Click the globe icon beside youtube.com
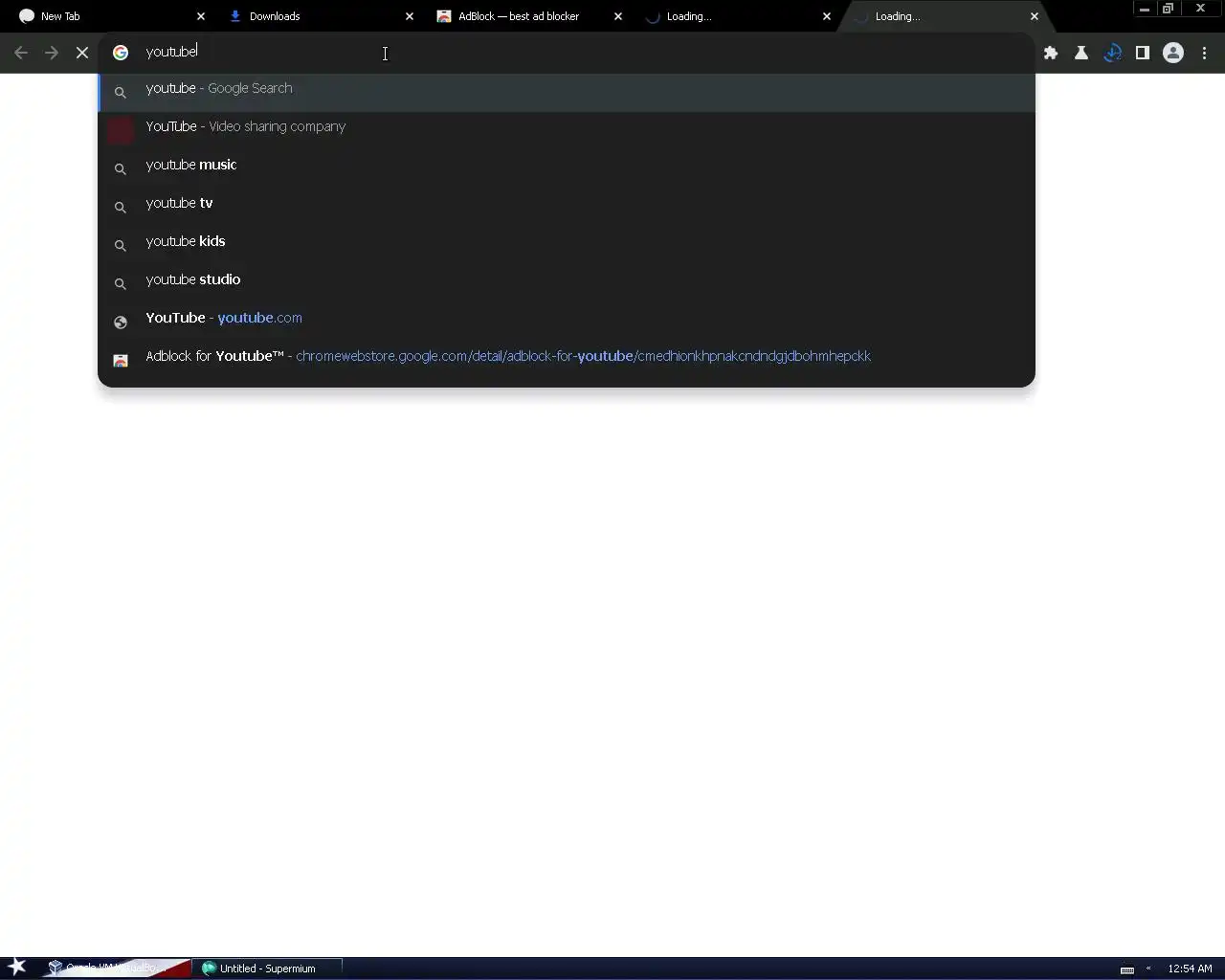Screen dimensions: 1225x980 point(121,323)
